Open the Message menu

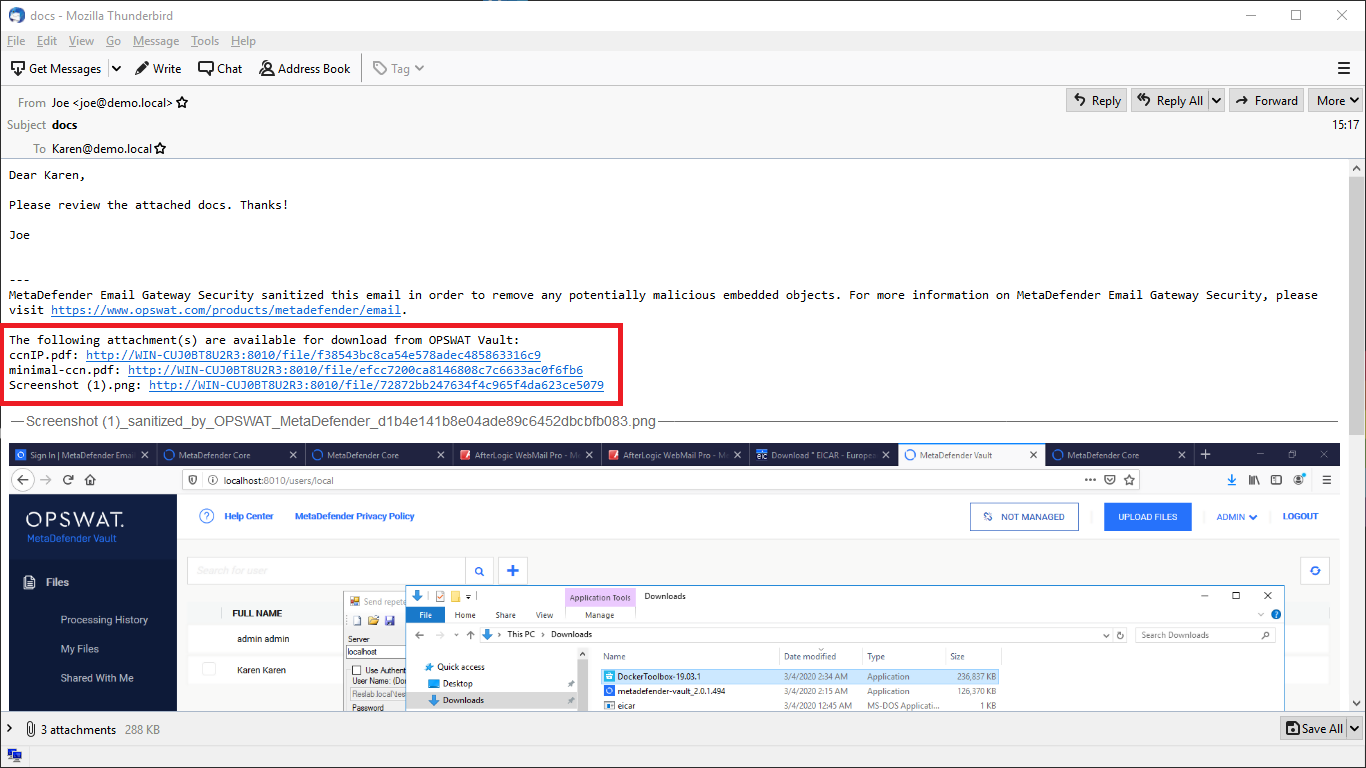156,41
